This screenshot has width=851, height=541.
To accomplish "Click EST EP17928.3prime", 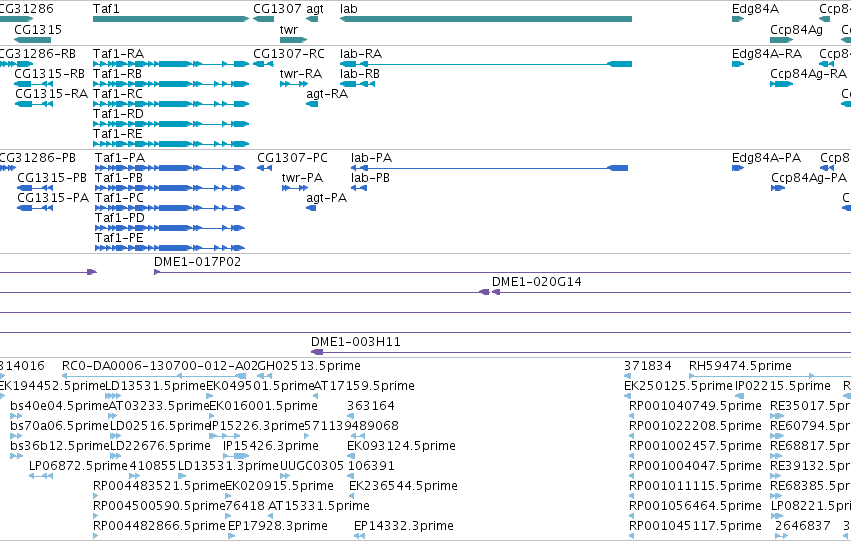I will coord(278,526).
